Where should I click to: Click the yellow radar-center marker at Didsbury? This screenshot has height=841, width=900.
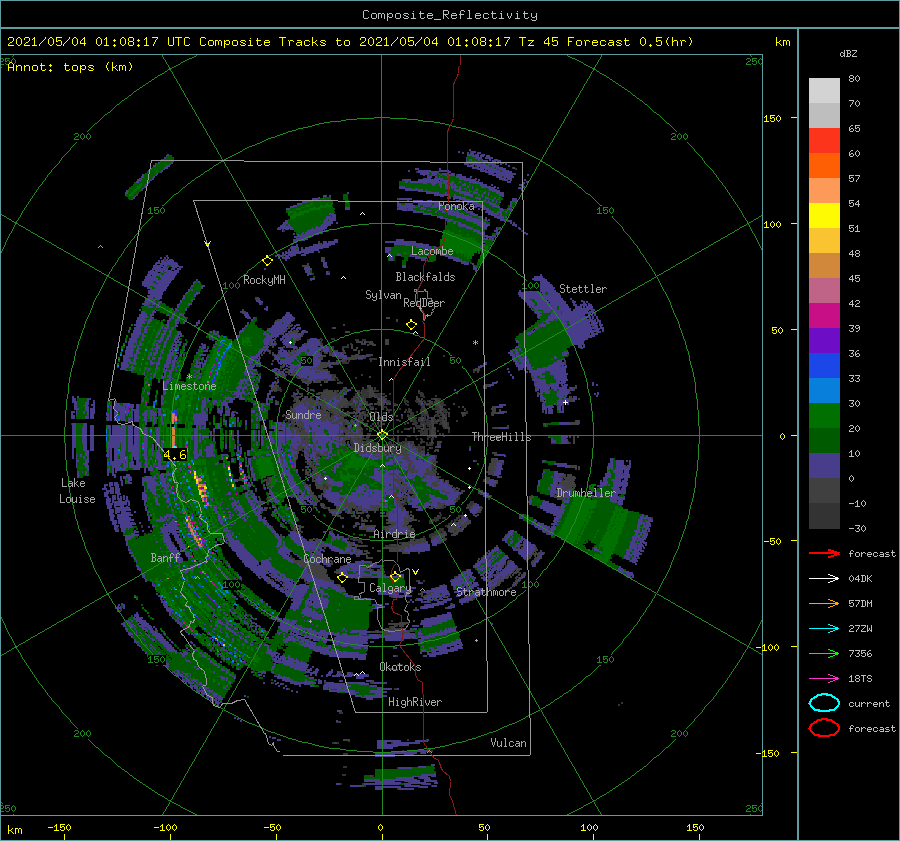[382, 435]
